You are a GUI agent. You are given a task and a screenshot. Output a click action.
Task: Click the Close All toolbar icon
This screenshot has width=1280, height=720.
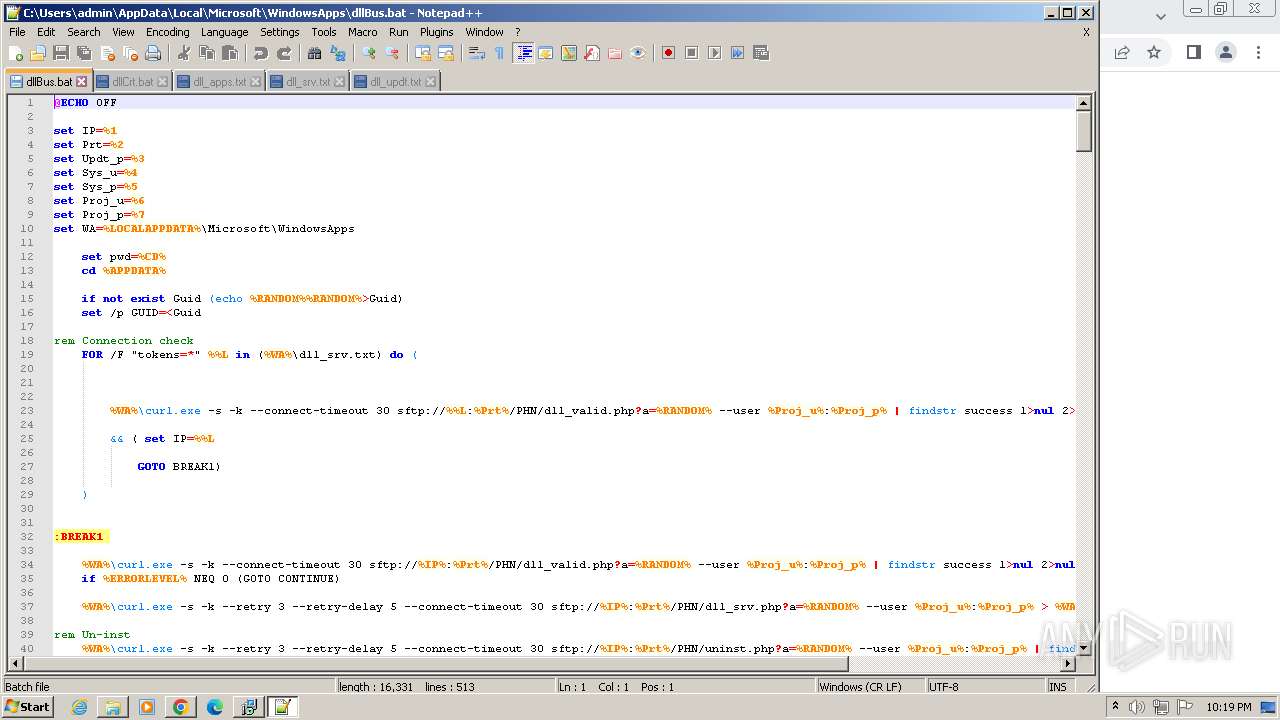tap(130, 53)
